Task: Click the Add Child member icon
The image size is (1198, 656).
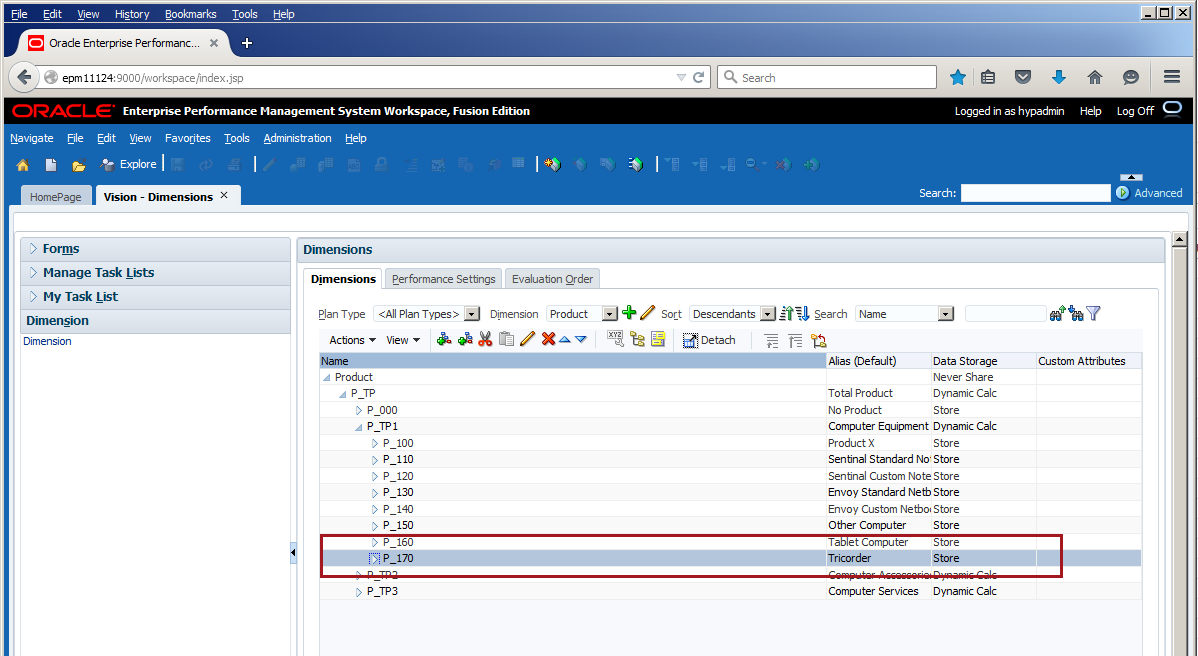Action: click(x=444, y=340)
